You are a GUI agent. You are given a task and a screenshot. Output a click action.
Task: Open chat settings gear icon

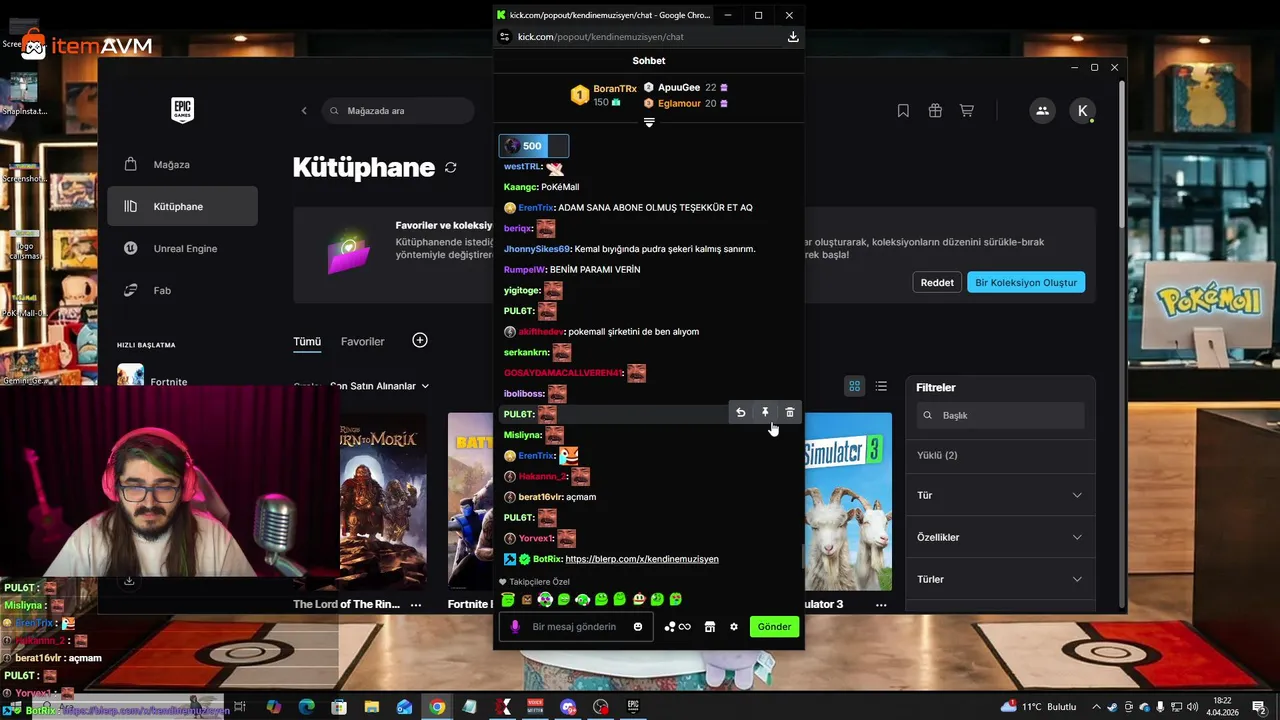(734, 627)
